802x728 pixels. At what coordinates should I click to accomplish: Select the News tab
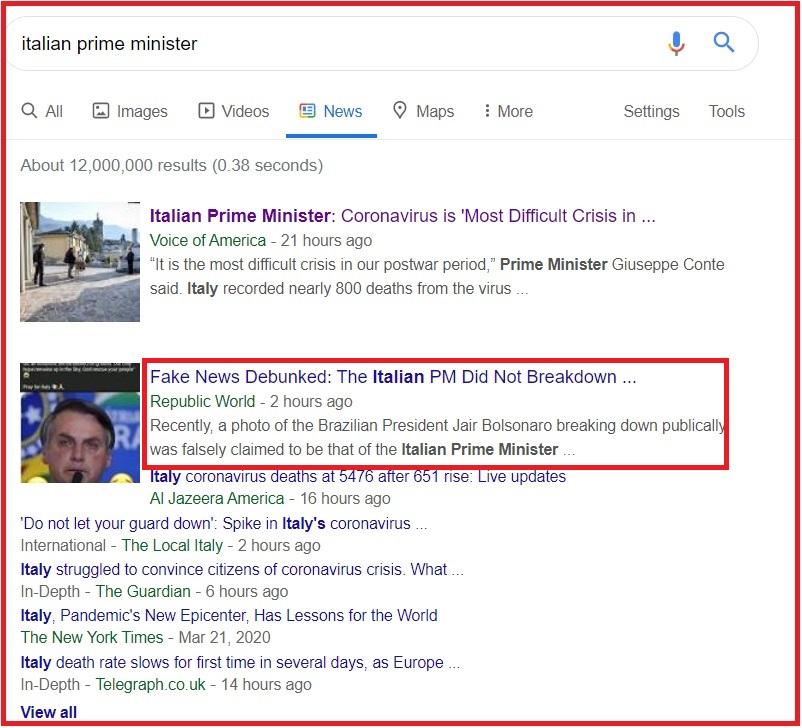tap(330, 111)
